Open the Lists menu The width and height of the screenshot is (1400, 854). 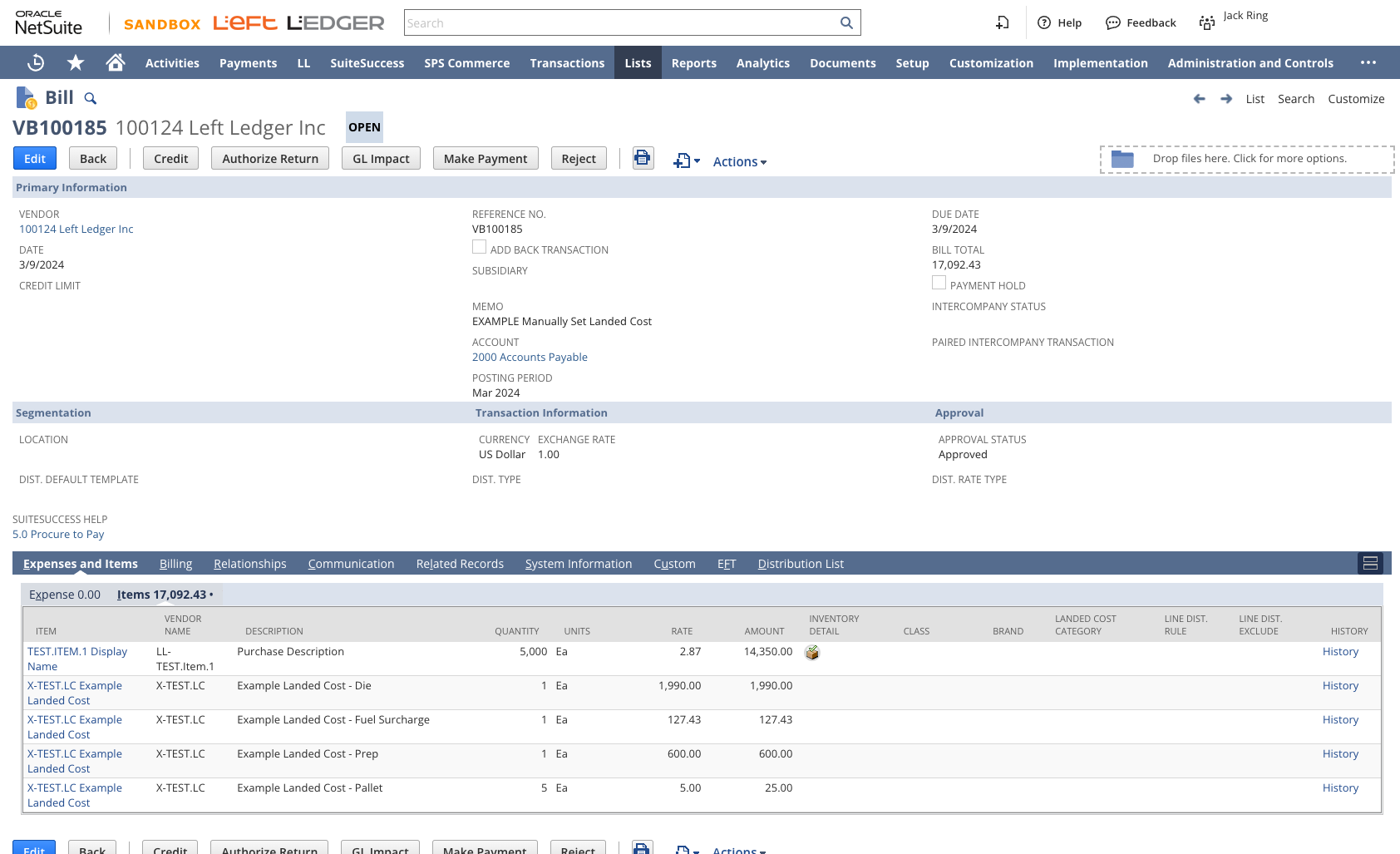point(638,62)
